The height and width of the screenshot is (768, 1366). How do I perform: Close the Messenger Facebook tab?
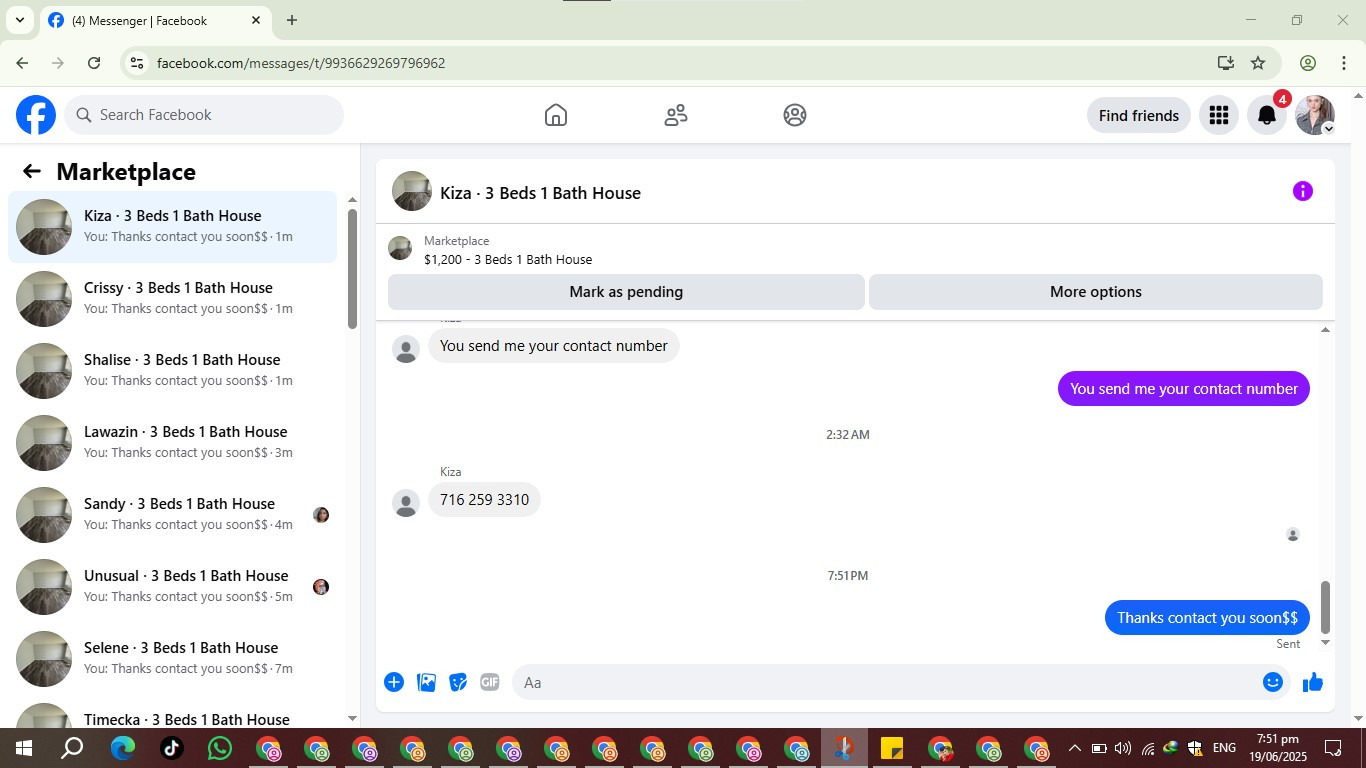(x=256, y=20)
